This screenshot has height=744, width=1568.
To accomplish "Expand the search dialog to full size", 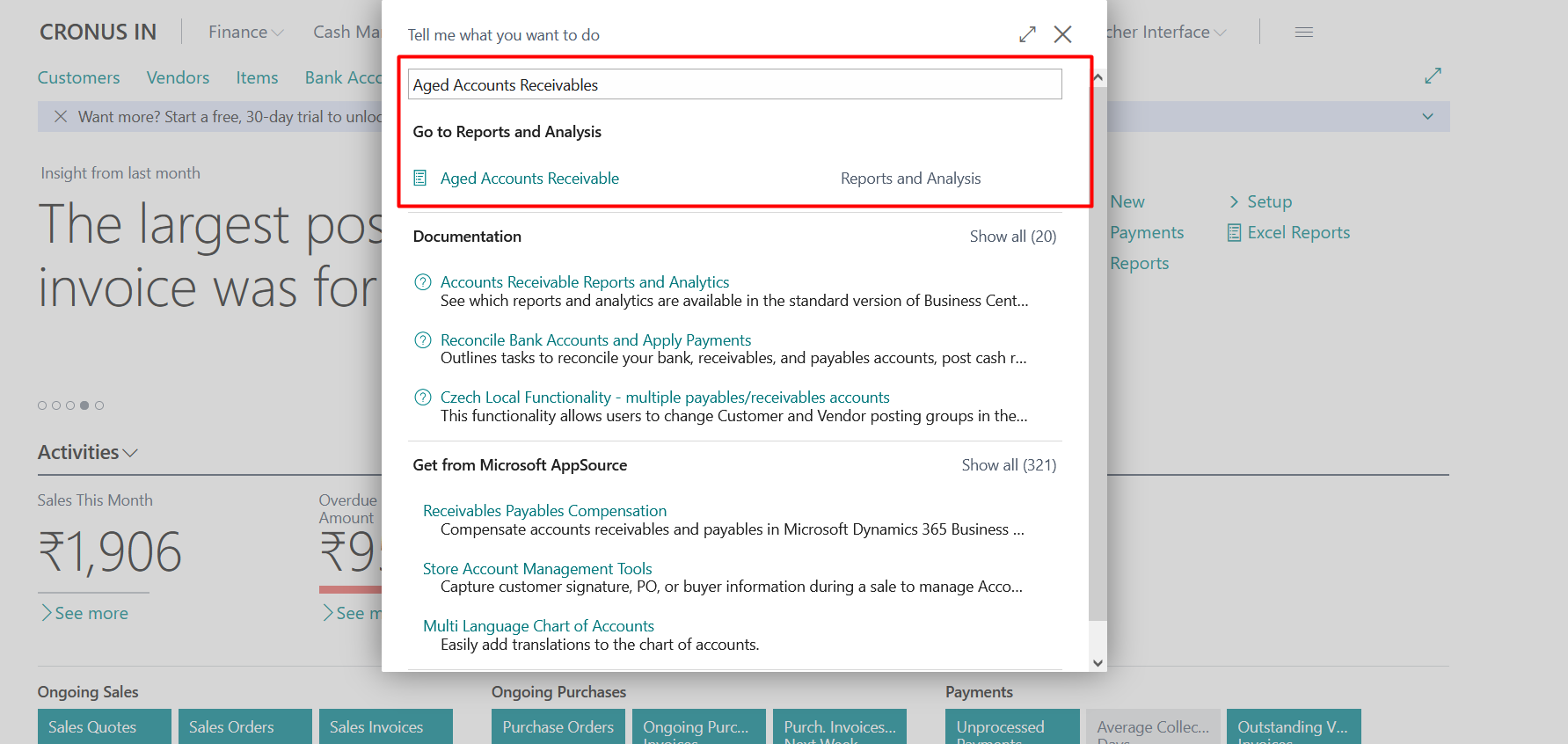I will coord(1027,34).
